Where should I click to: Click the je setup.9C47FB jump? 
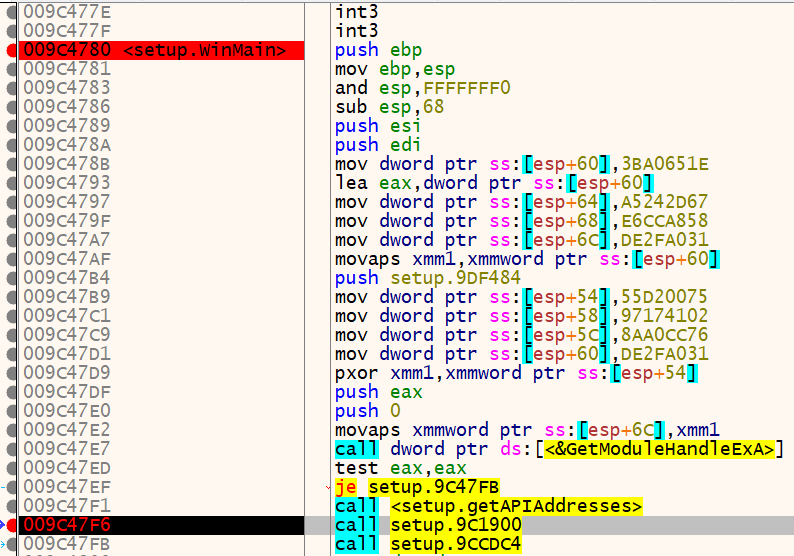click(417, 487)
